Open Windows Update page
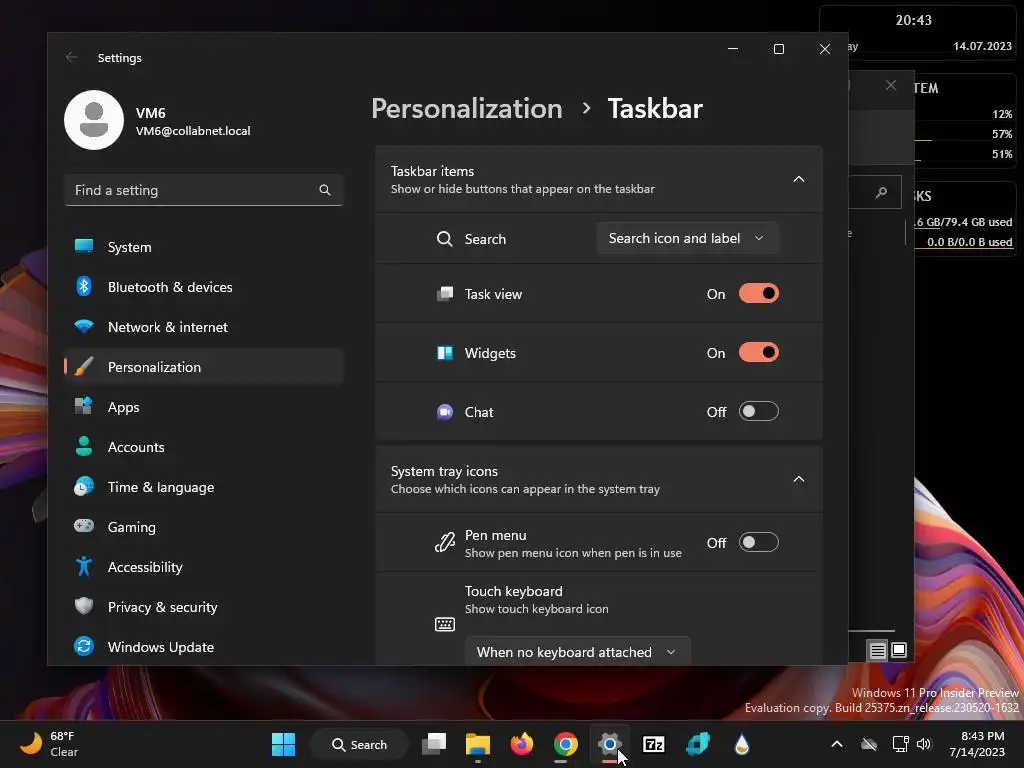The width and height of the screenshot is (1024, 768). (204, 647)
